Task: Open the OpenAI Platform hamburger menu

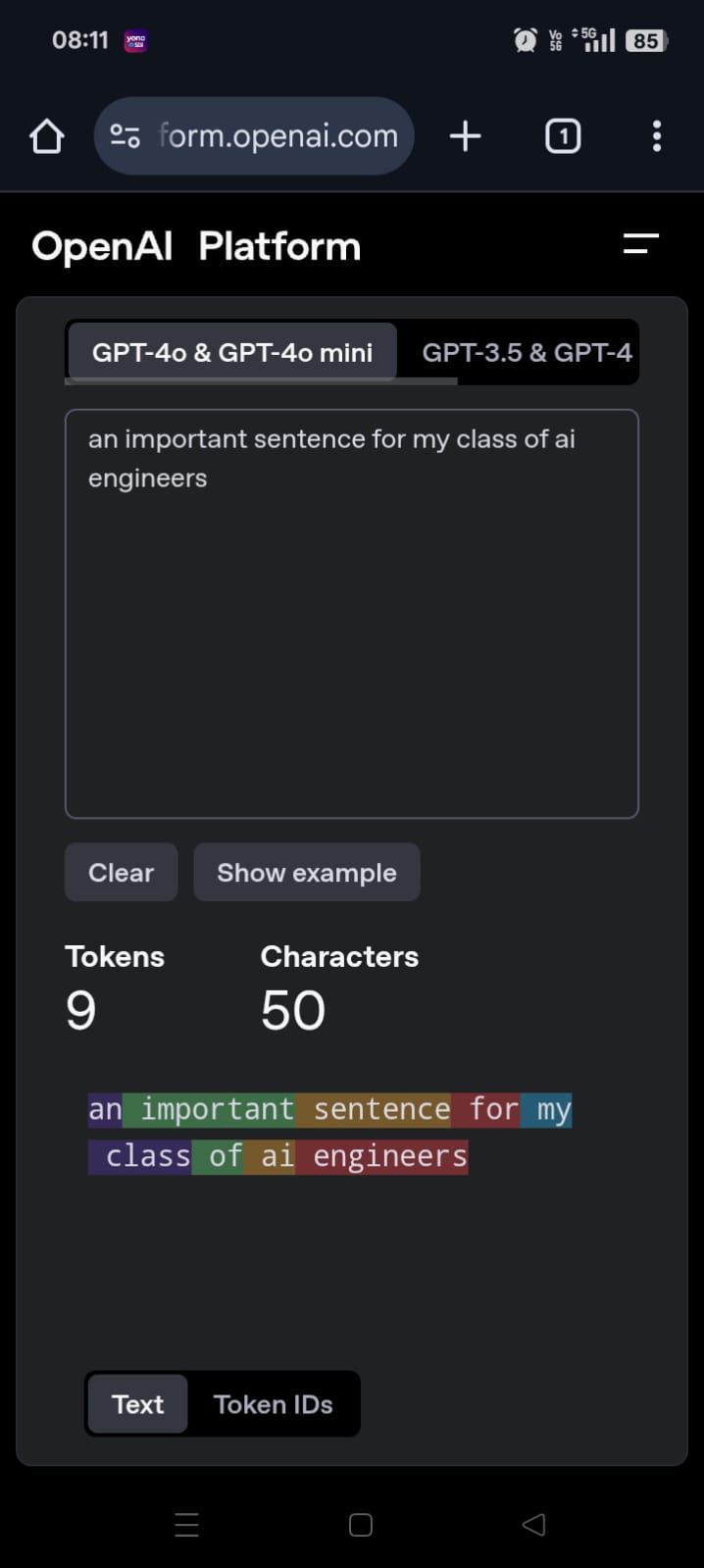Action: pyautogui.click(x=641, y=245)
